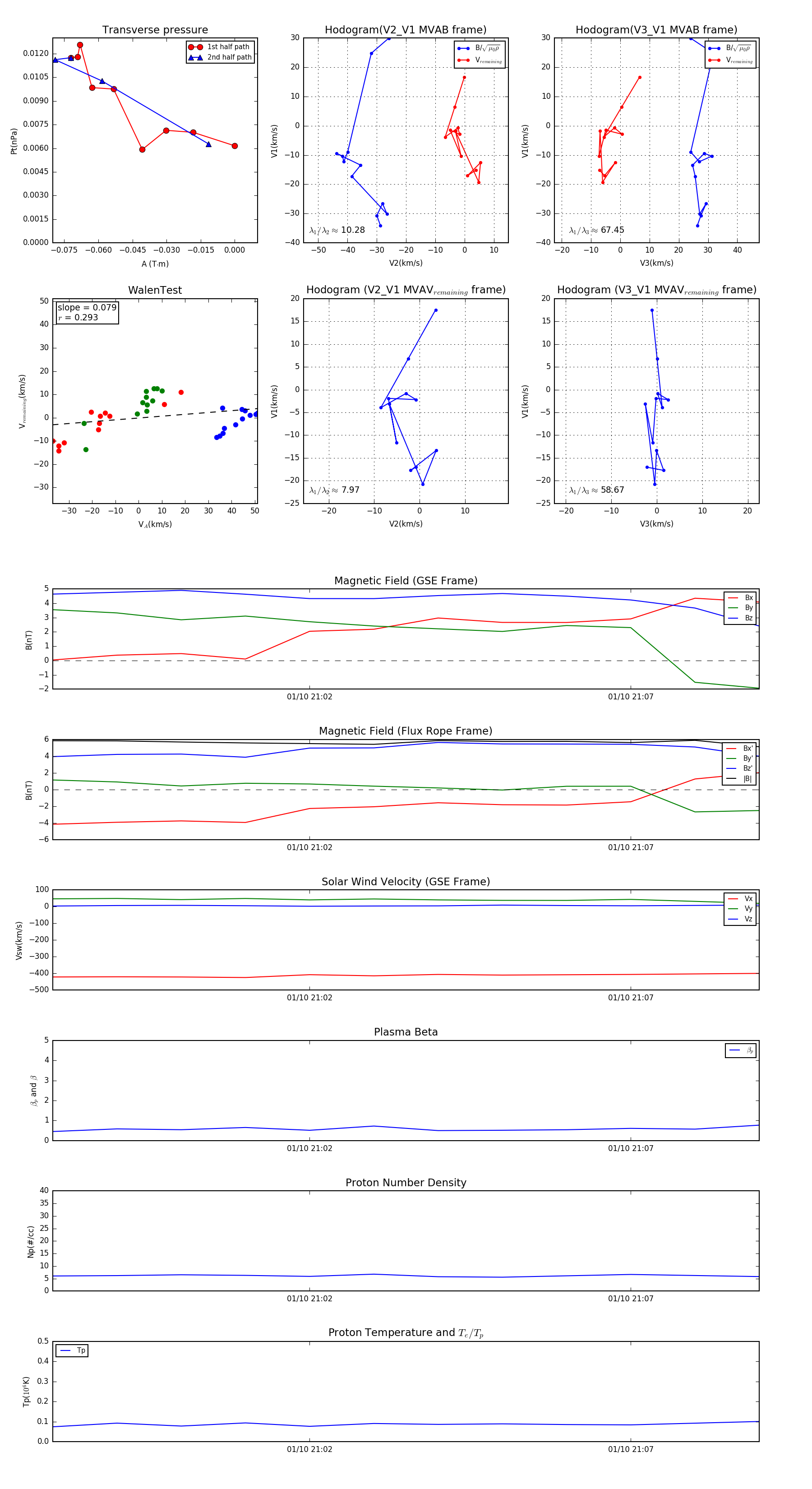
Task: Select the "By'" legend entry in Flux Rope plot
Action: coord(740,758)
